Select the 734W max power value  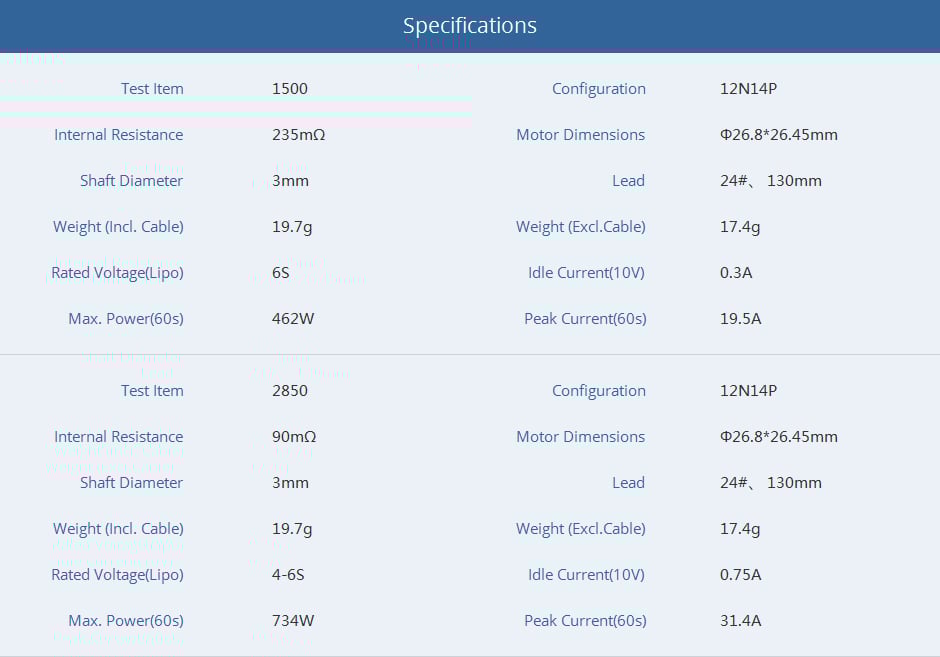tap(293, 621)
